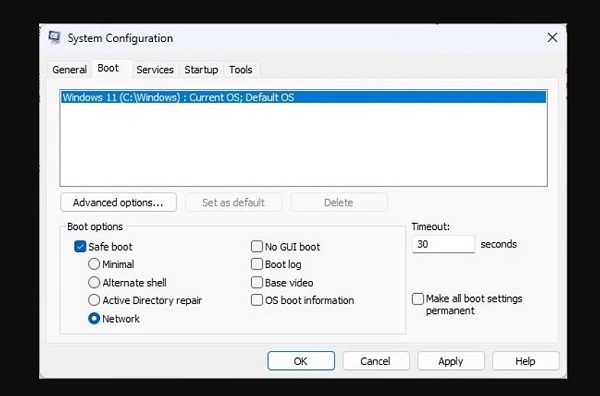Enable No GUI boot

[x=257, y=247]
